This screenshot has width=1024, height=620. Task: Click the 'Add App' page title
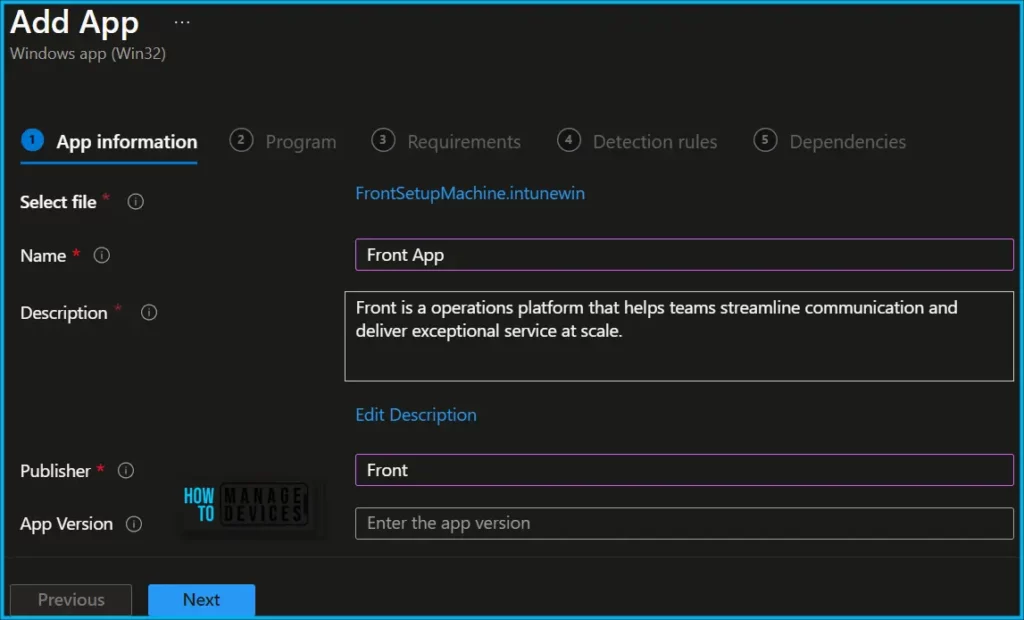click(74, 22)
